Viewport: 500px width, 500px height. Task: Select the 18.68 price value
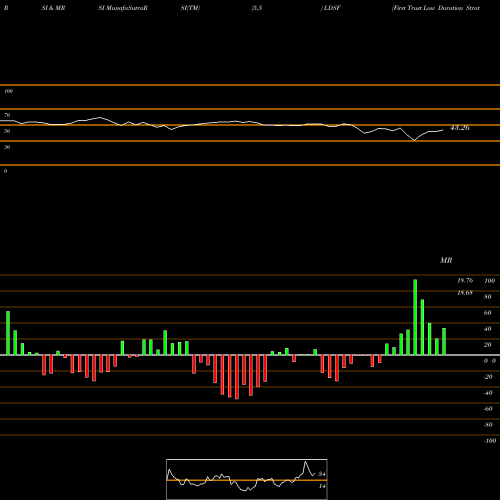tap(465, 293)
